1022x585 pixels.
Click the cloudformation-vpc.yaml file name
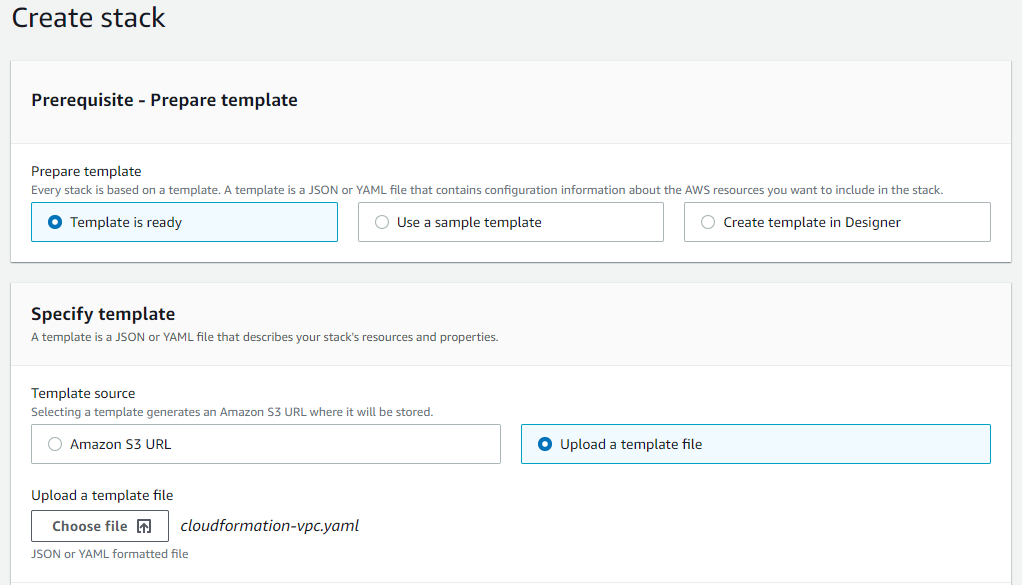tap(269, 526)
